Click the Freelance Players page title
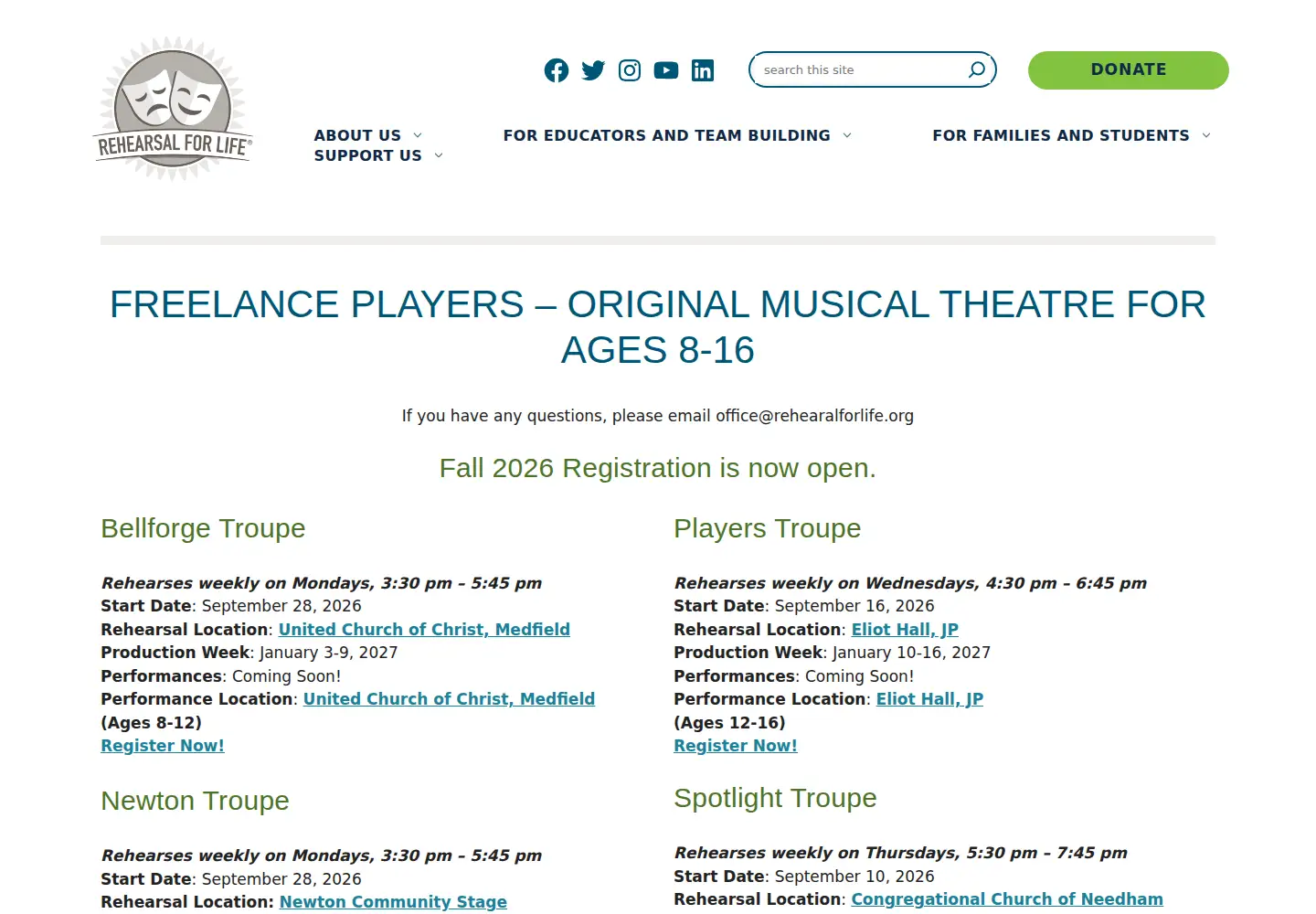Viewport: 1316px width, 914px height. click(658, 327)
